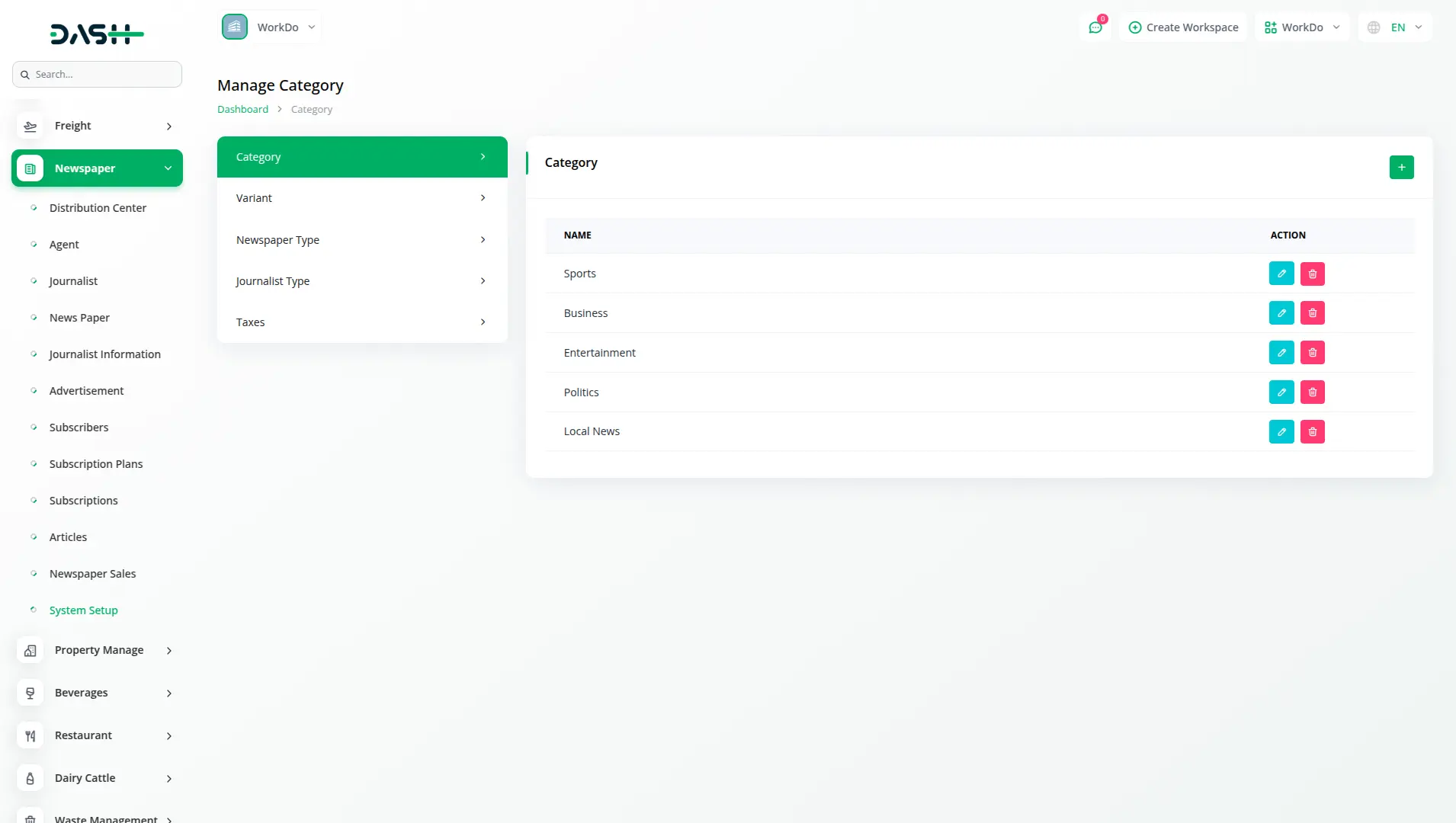Switch to the Variant setup tab
The height and width of the screenshot is (823, 1456).
click(x=361, y=198)
